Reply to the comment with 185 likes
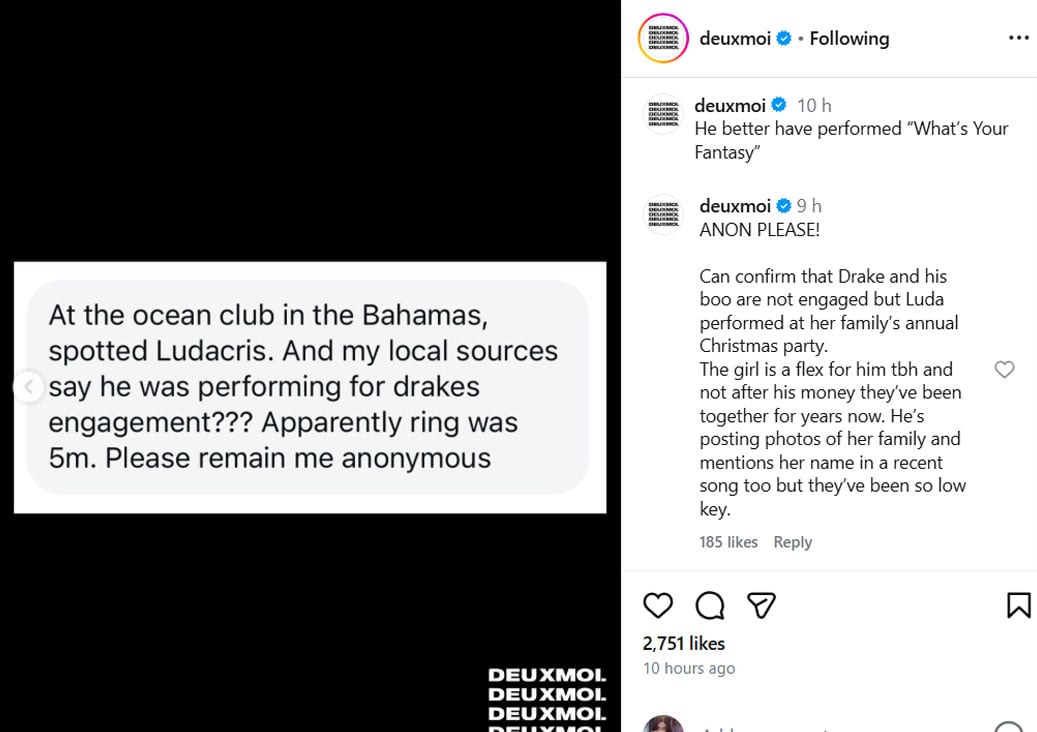 point(793,541)
